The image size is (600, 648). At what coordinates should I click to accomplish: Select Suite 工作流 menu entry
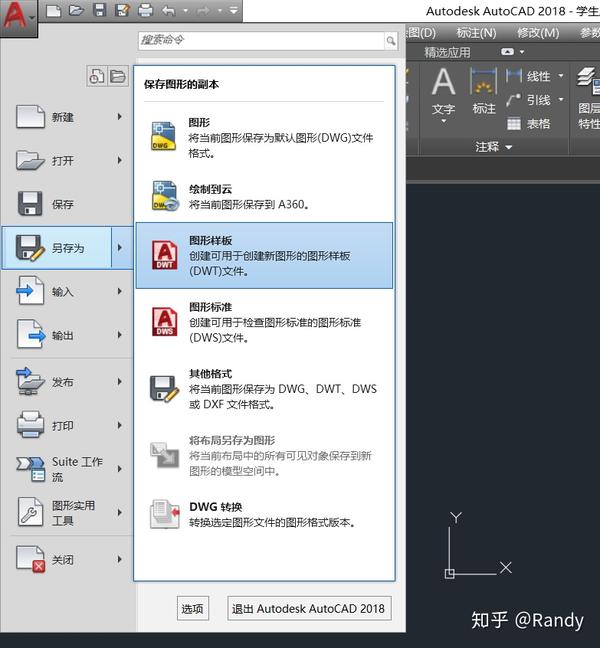click(68, 469)
